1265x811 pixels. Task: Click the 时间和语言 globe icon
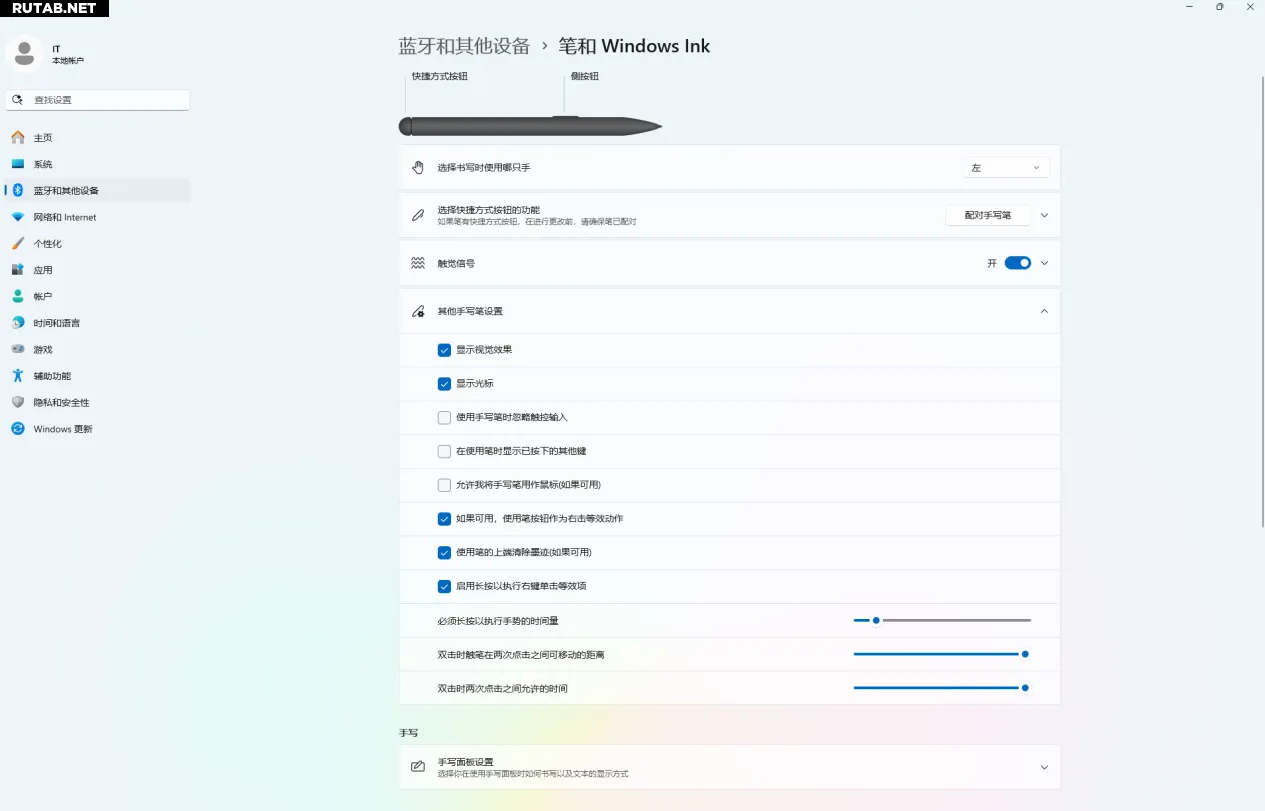(x=18, y=323)
